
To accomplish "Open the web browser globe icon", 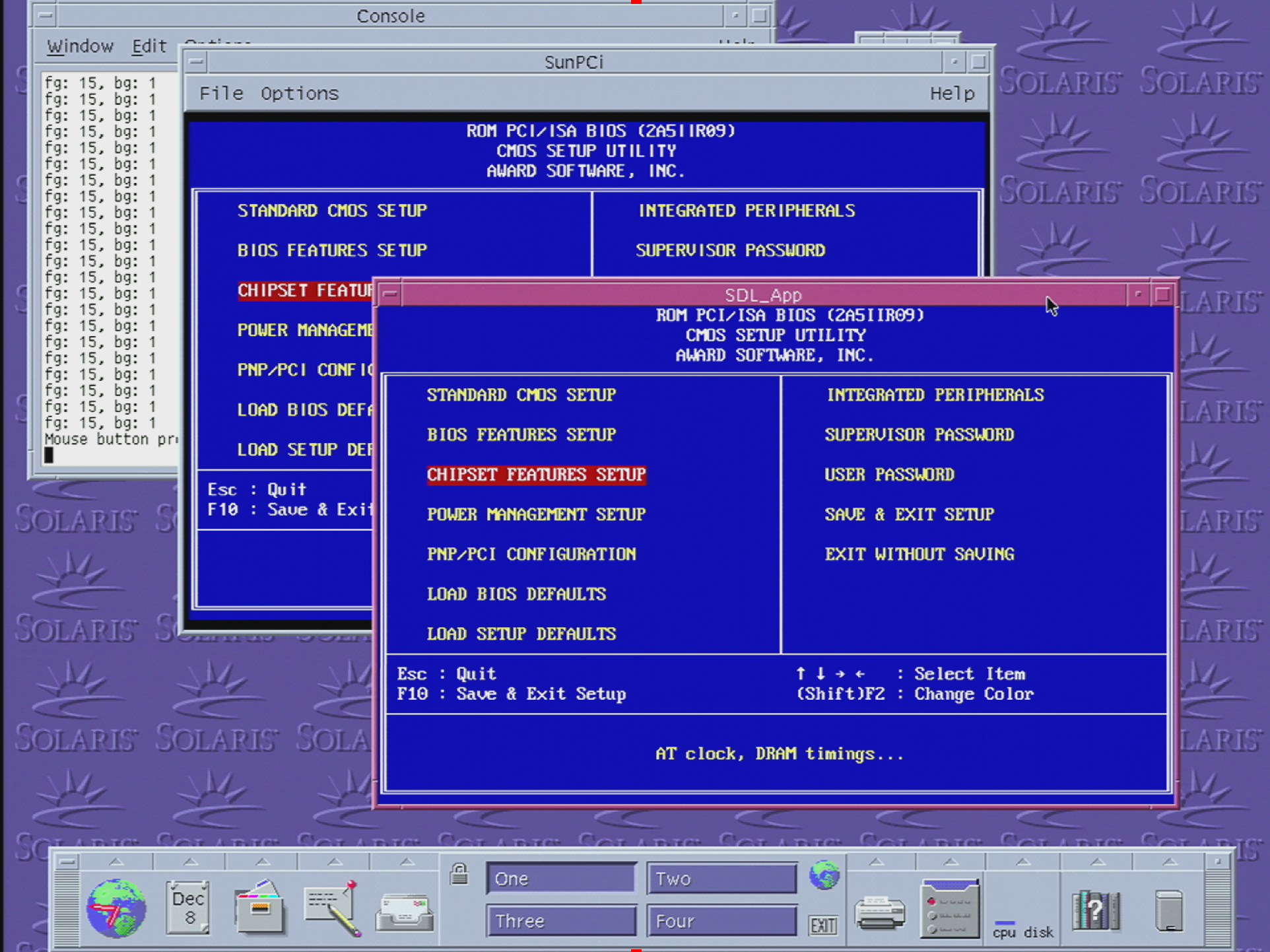I will tap(116, 908).
